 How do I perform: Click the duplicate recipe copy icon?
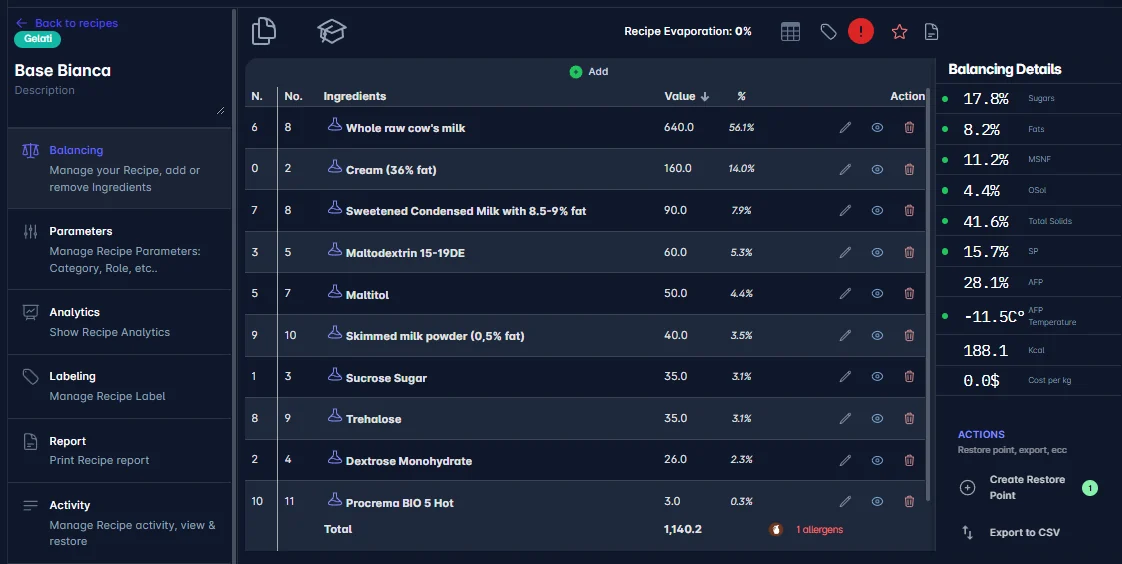264,31
